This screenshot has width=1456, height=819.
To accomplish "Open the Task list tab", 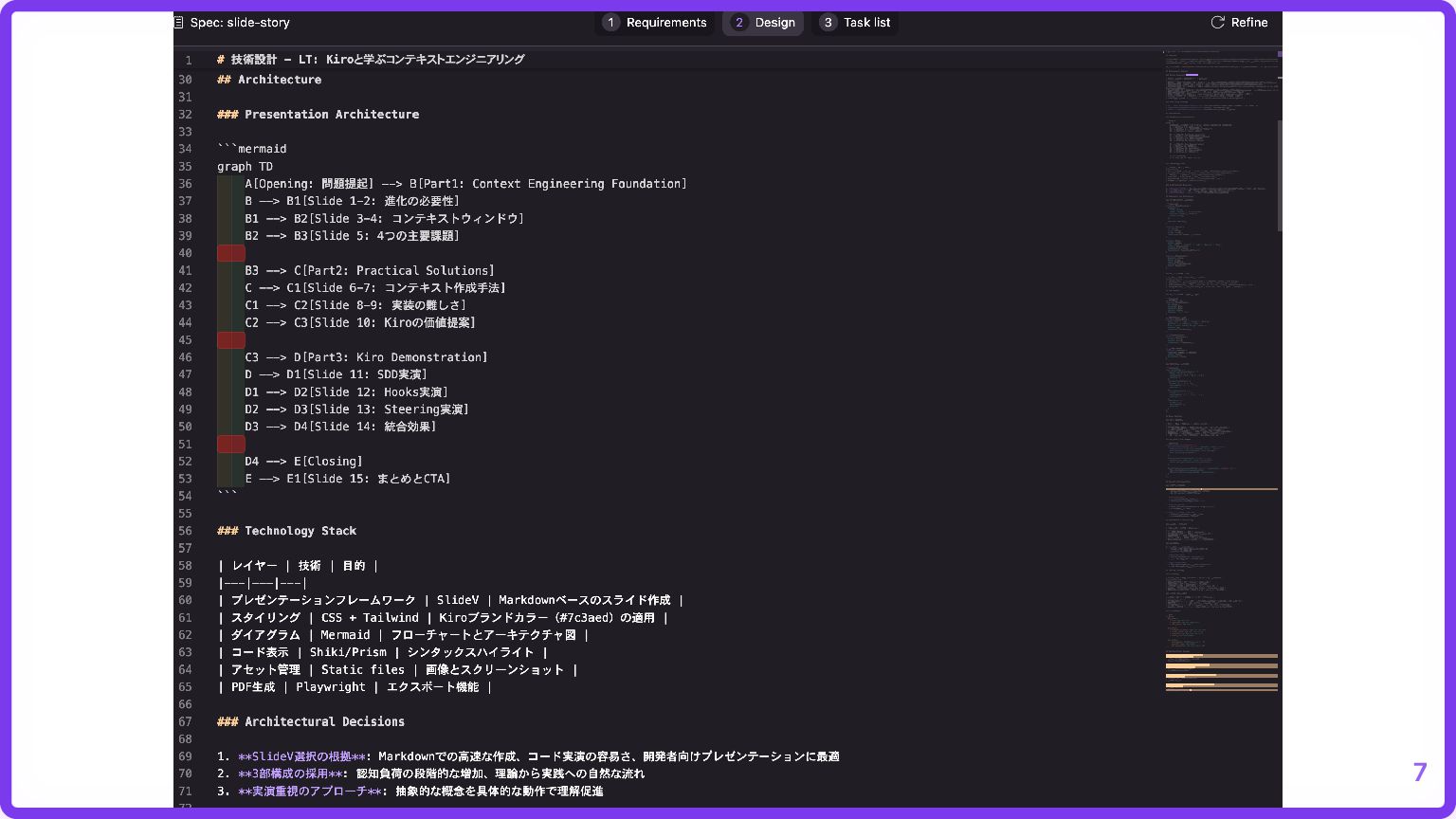I will tap(855, 23).
